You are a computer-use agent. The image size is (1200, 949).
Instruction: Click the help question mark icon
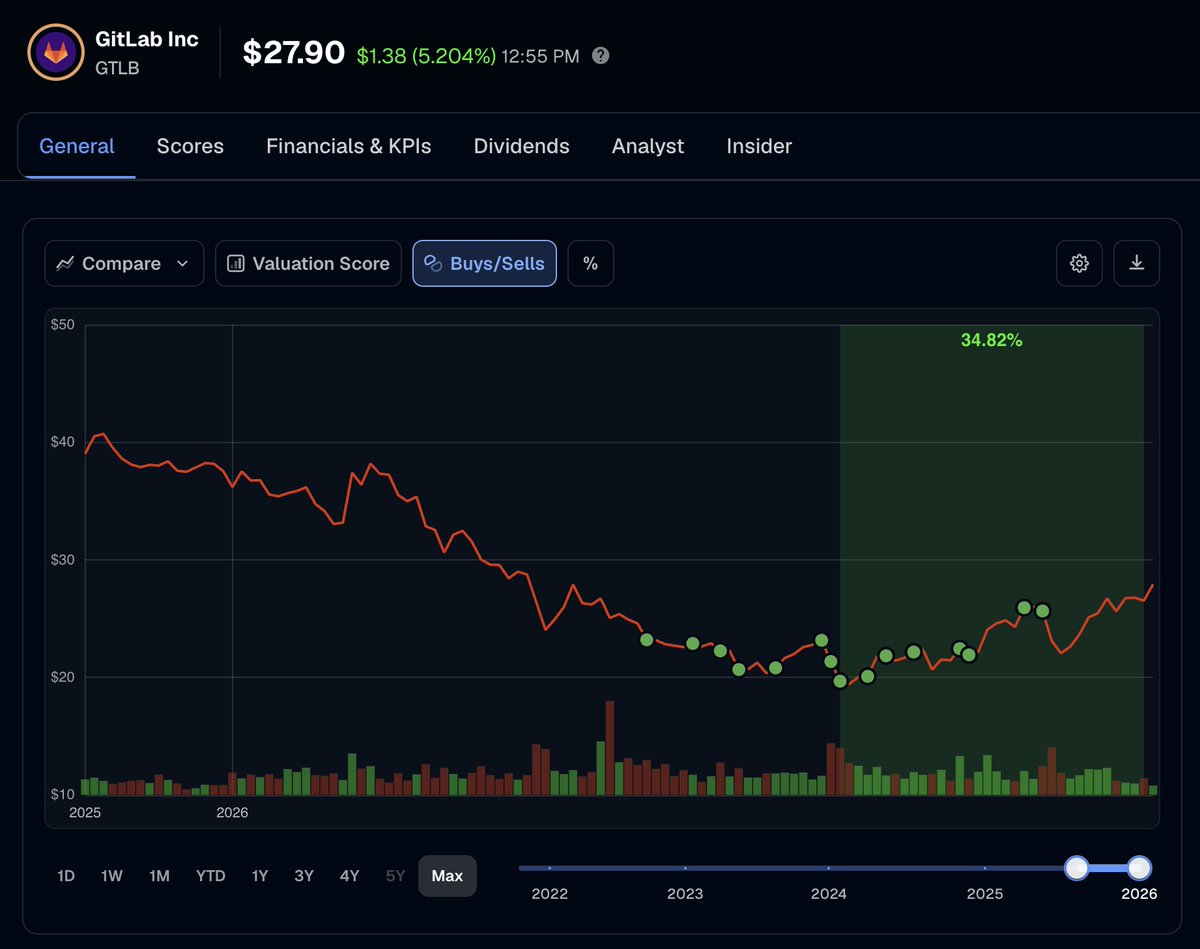[x=600, y=55]
